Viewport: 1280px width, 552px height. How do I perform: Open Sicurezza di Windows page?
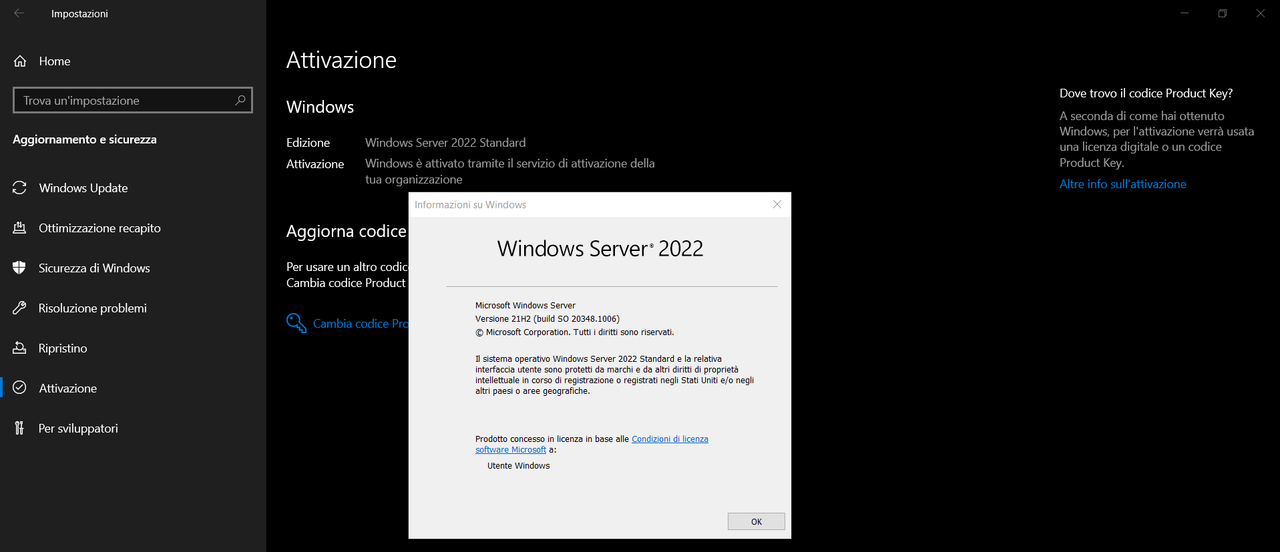pos(133,268)
